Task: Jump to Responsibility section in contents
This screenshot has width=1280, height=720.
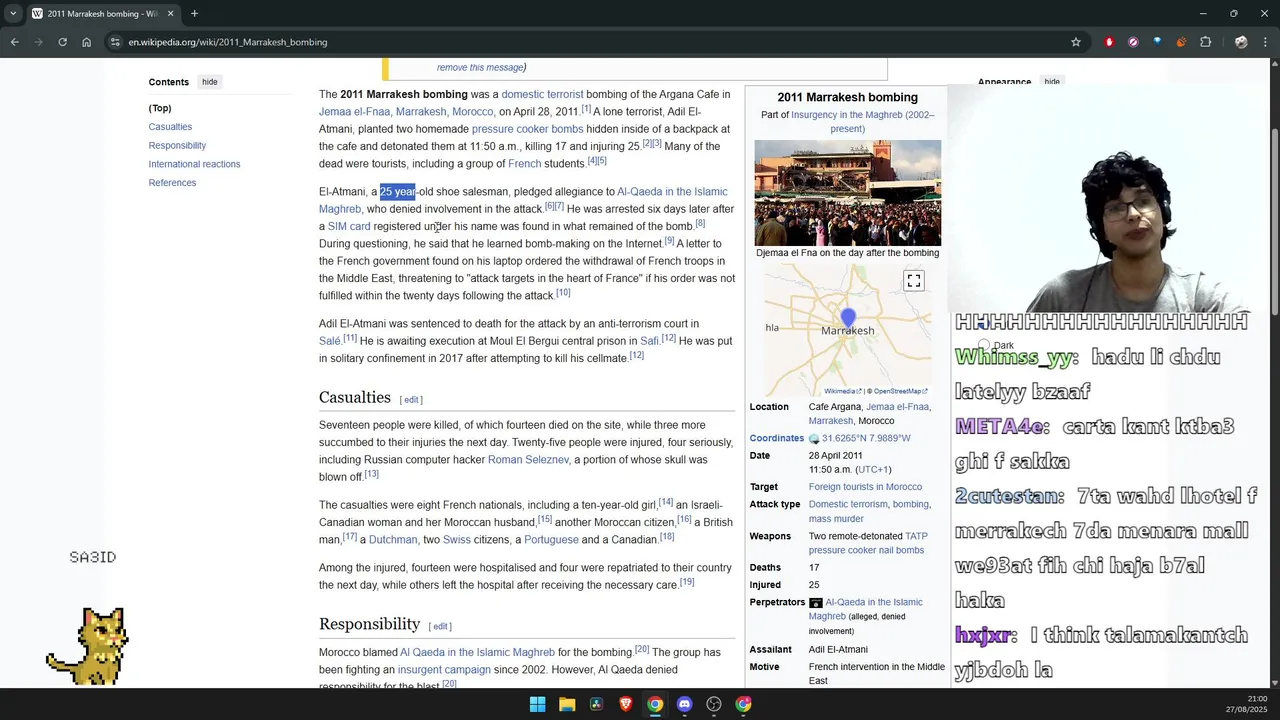Action: (x=177, y=145)
